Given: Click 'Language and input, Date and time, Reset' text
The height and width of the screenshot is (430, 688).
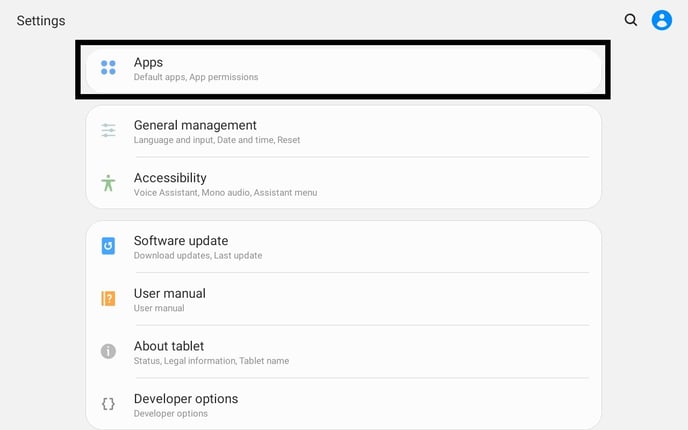Looking at the screenshot, I should (x=217, y=140).
